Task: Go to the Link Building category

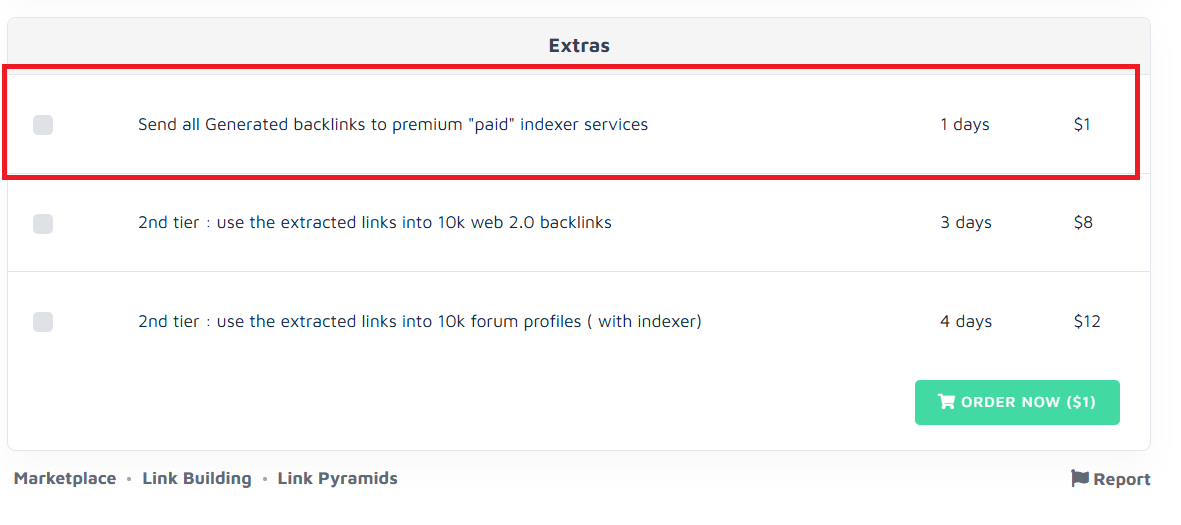Action: tap(197, 478)
